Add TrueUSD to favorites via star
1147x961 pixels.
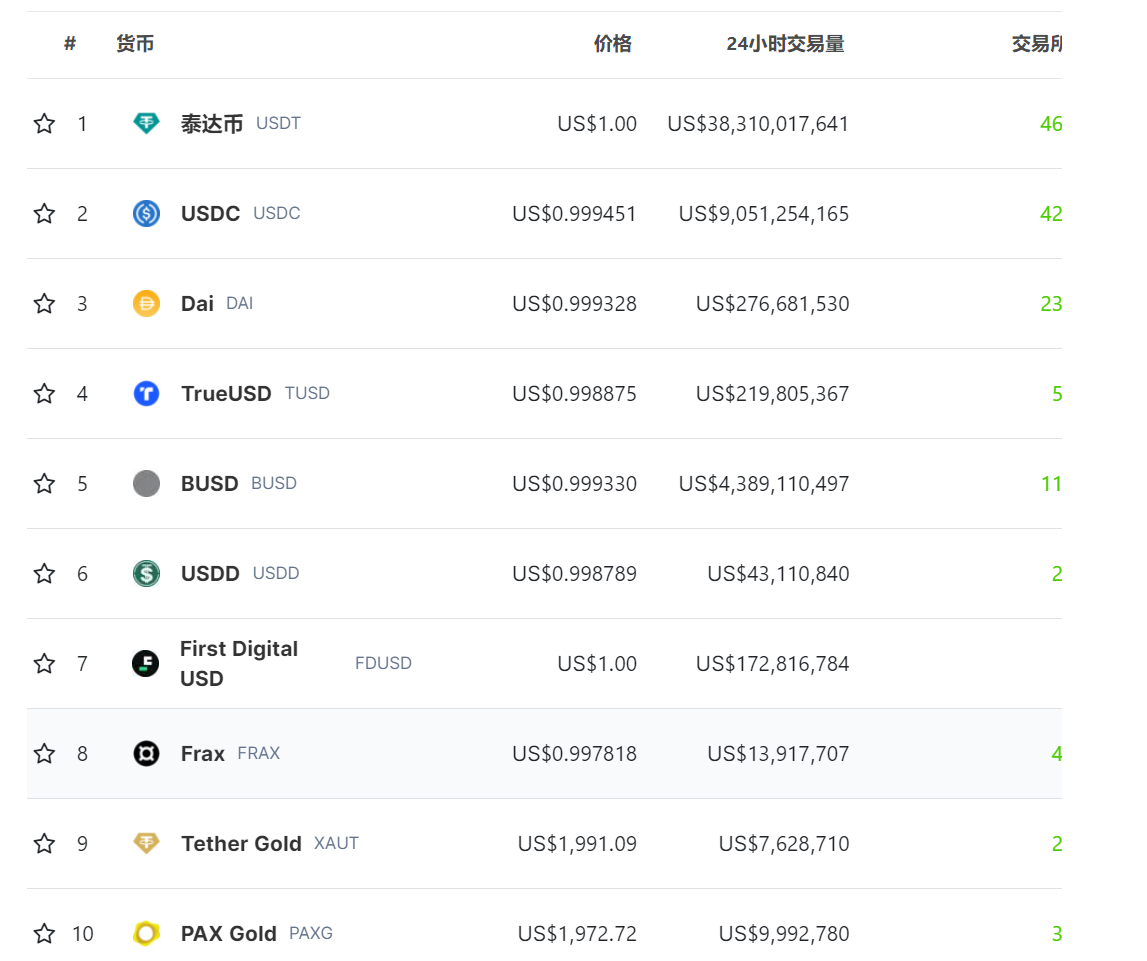tap(45, 393)
